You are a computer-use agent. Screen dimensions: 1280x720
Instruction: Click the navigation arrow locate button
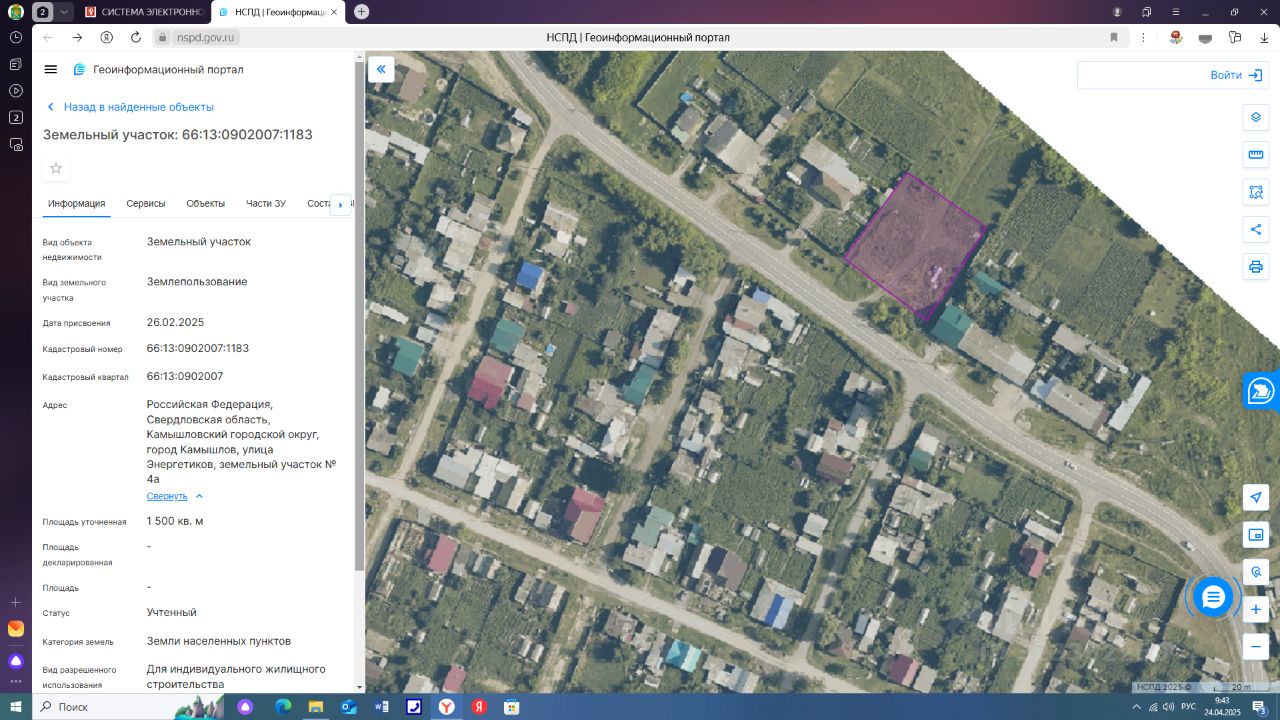[x=1256, y=498]
